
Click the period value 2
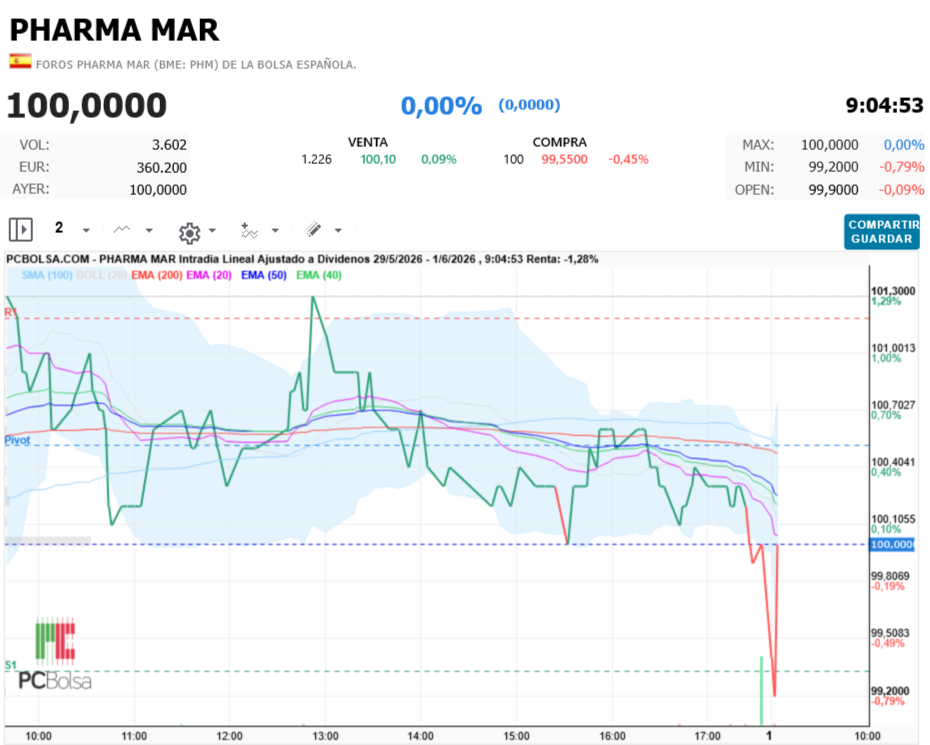point(59,228)
